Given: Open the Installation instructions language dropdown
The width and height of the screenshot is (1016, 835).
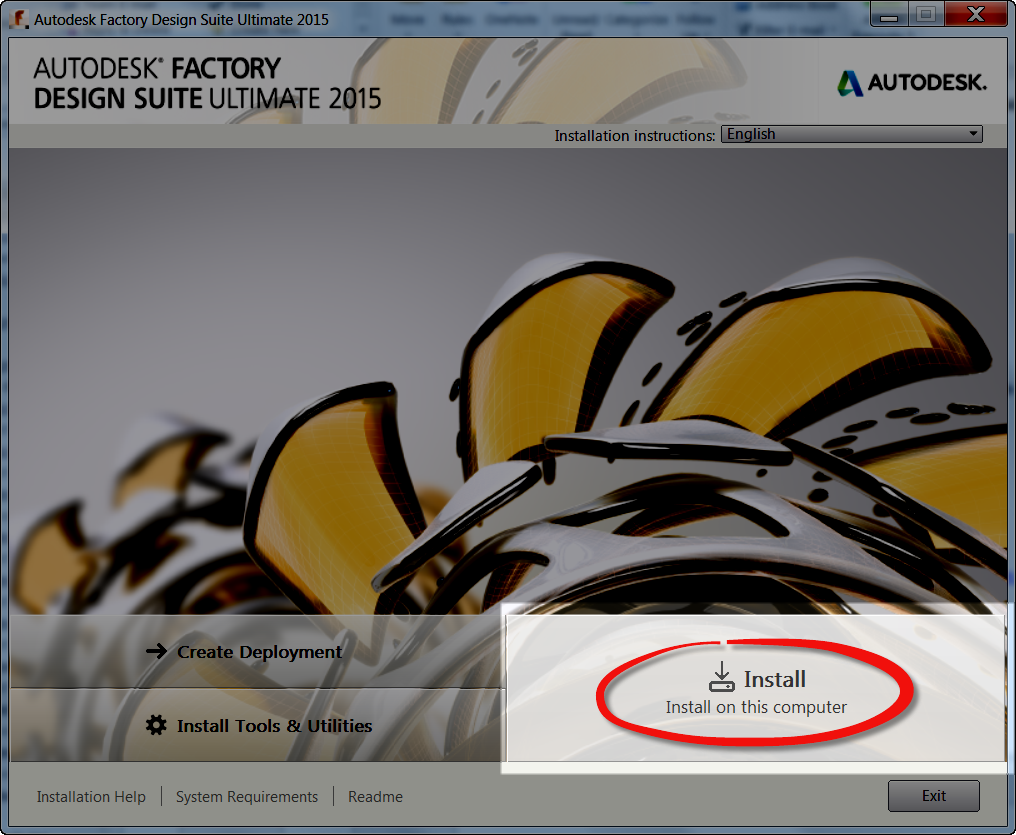Looking at the screenshot, I should [x=851, y=134].
